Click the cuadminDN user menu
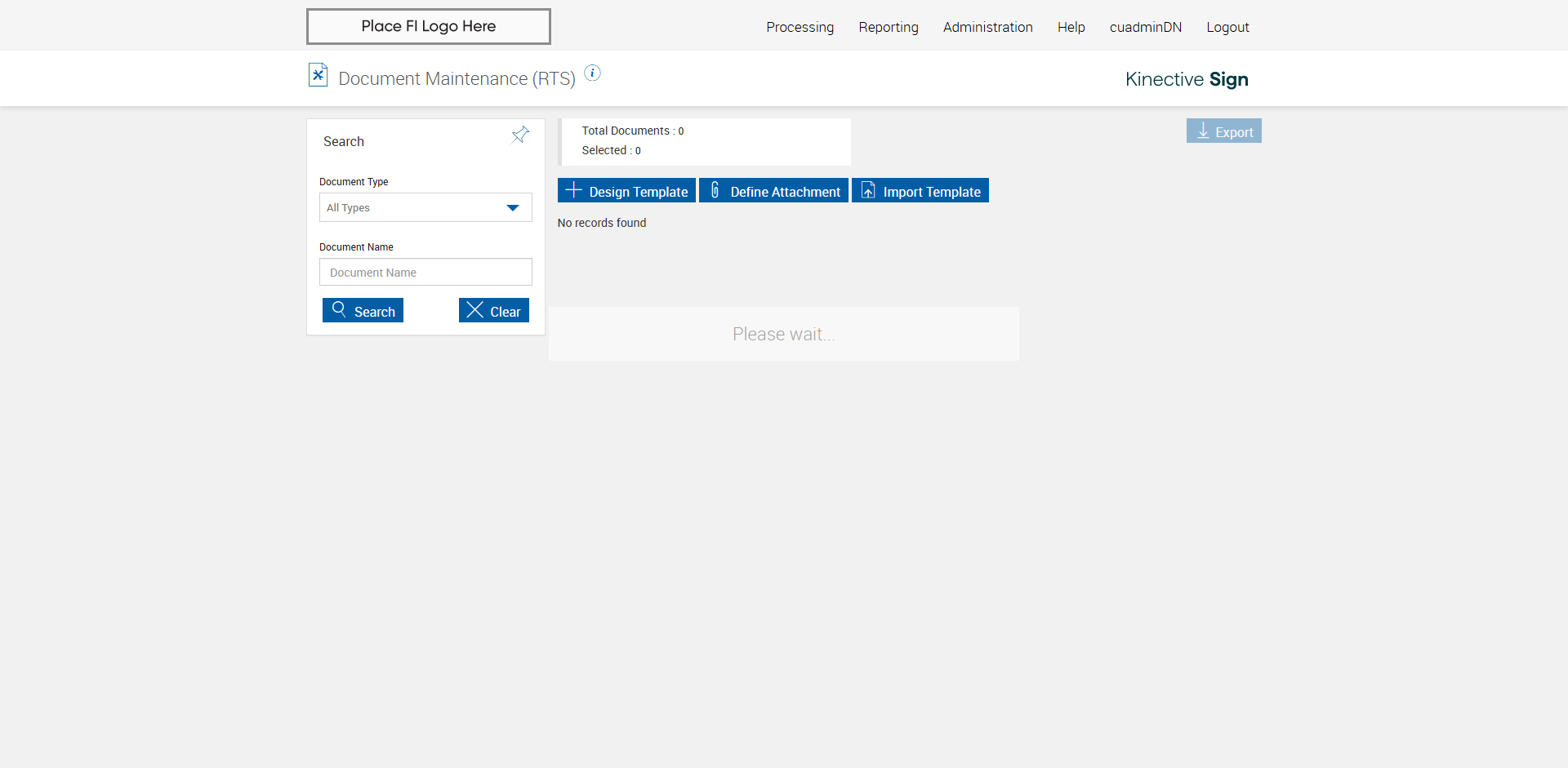The image size is (1568, 768). [x=1146, y=27]
